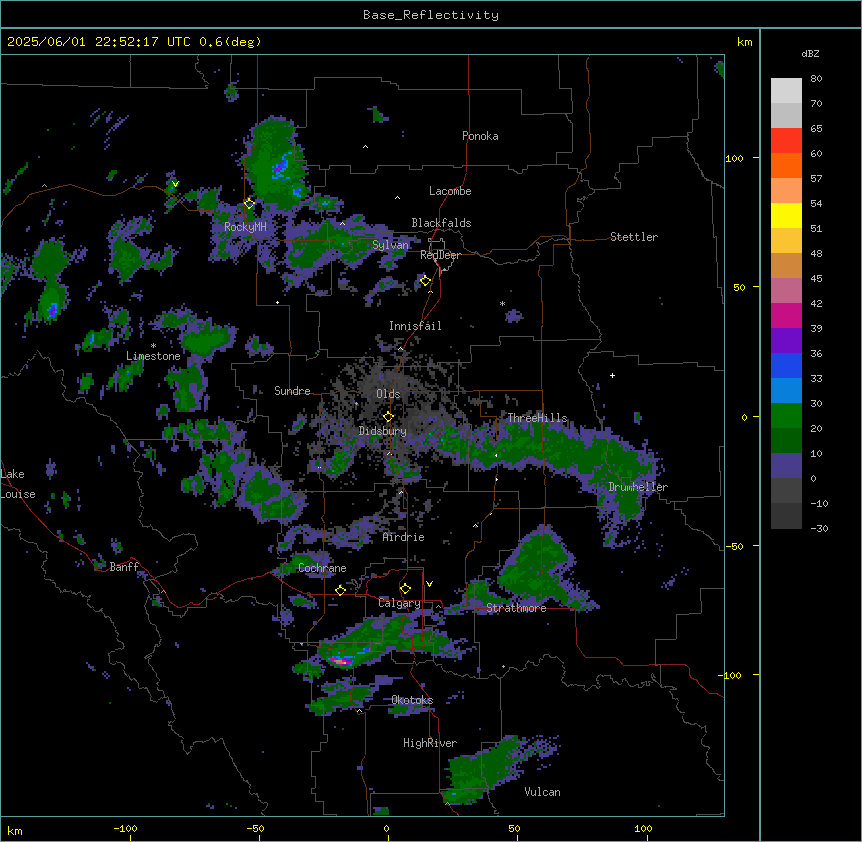This screenshot has width=862, height=842.
Task: Click the Limestone label
Action: coord(153,356)
